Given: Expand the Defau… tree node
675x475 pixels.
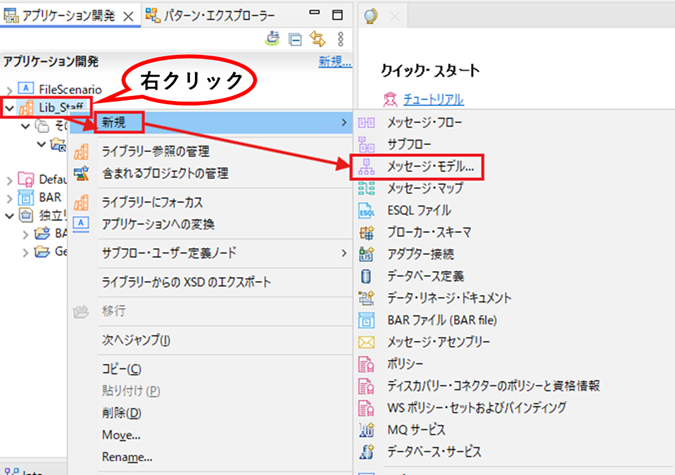Looking at the screenshot, I should click(x=9, y=180).
